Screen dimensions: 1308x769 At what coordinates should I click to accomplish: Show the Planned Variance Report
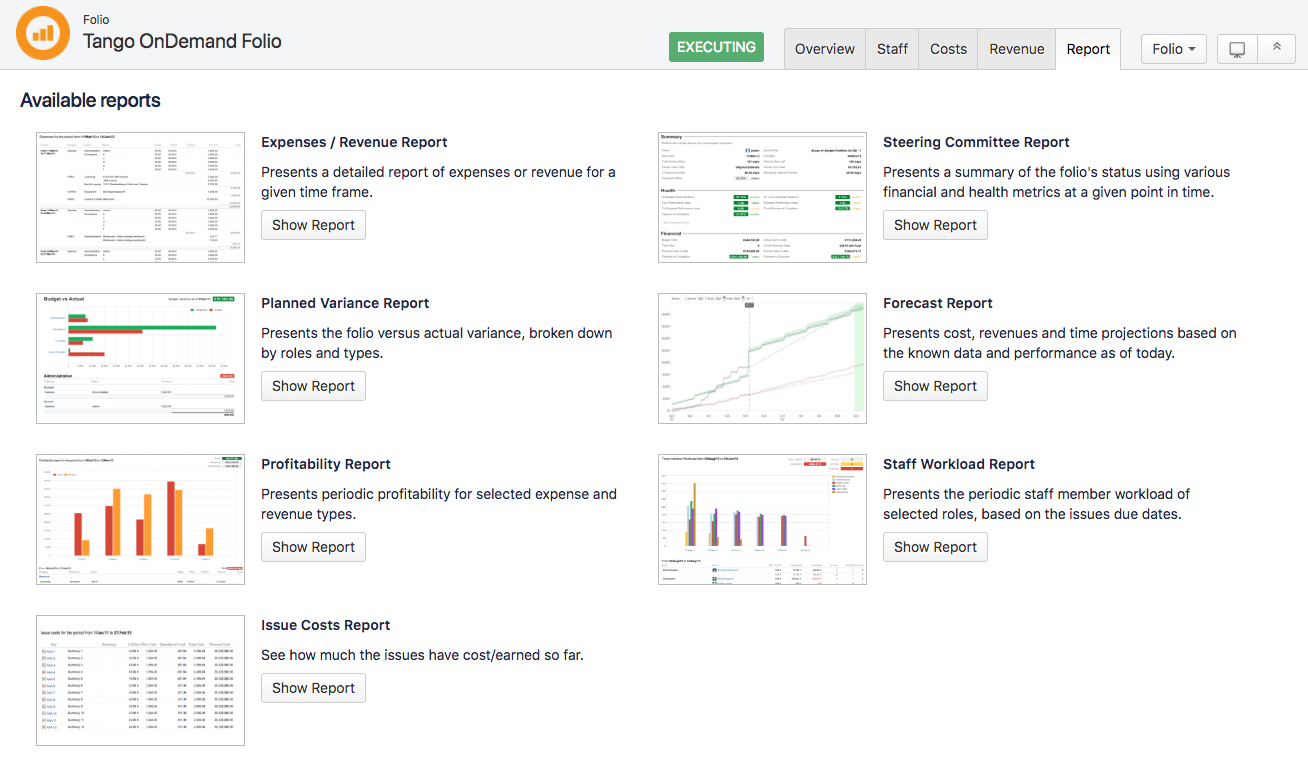313,386
